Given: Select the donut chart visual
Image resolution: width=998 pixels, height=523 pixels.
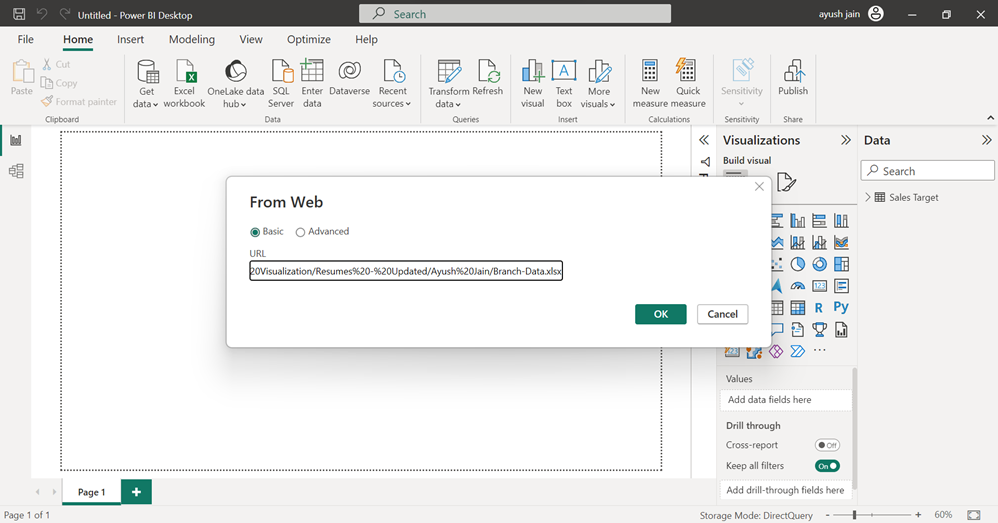Looking at the screenshot, I should point(819,264).
